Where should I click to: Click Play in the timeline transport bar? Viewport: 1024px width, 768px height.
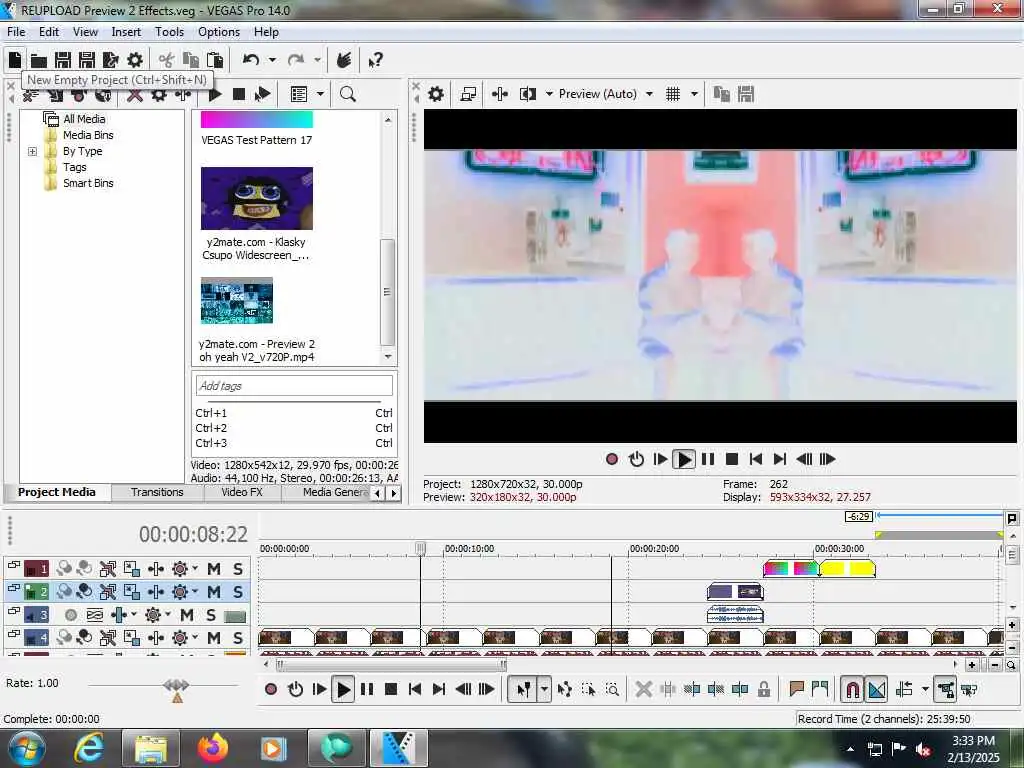[x=342, y=690]
